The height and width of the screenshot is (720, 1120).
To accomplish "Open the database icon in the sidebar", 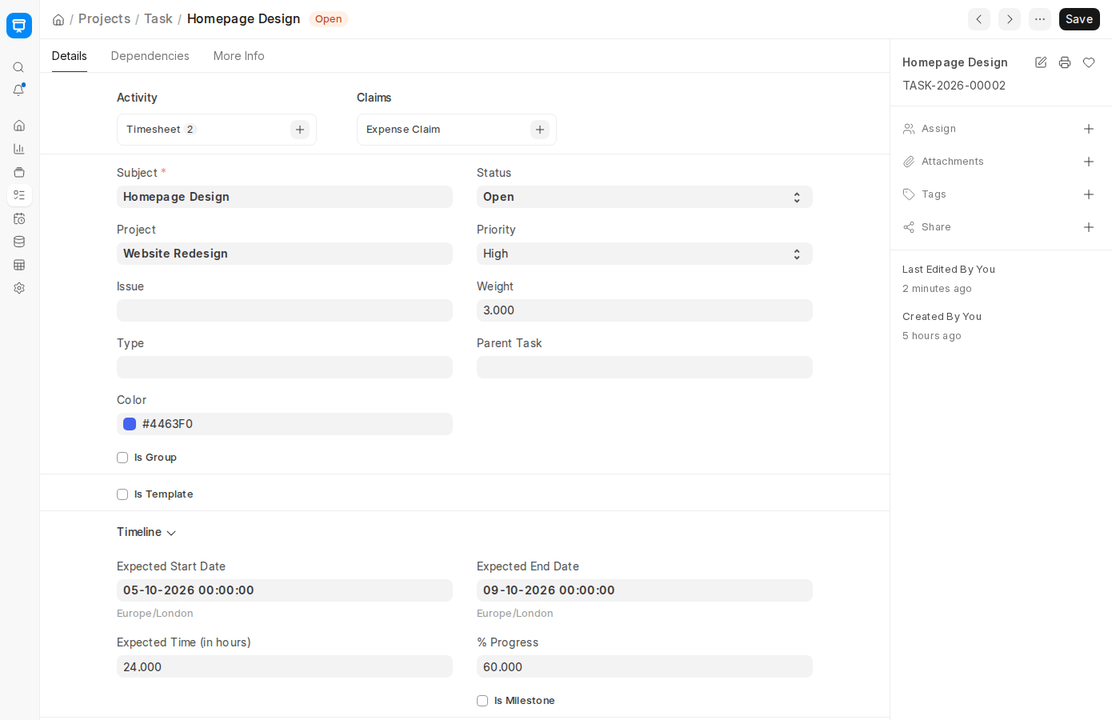I will 19,241.
